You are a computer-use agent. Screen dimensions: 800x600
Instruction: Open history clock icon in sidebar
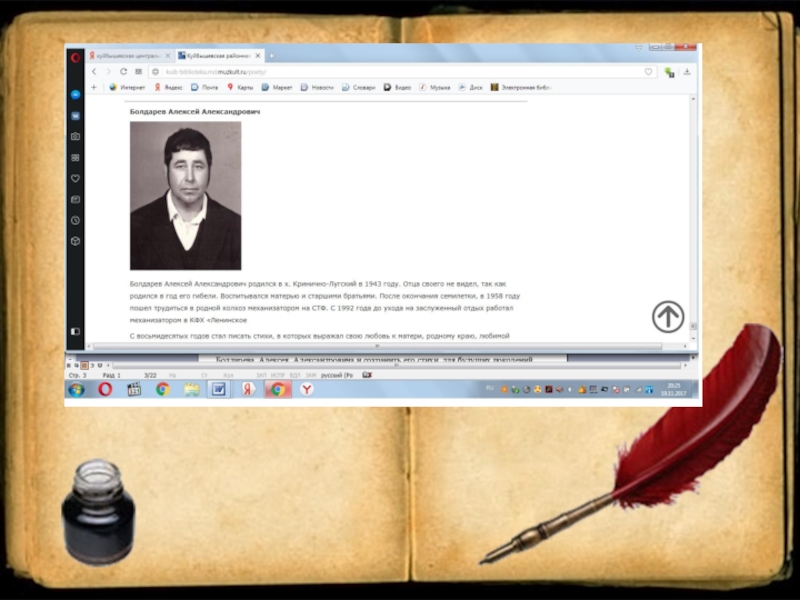(76, 220)
